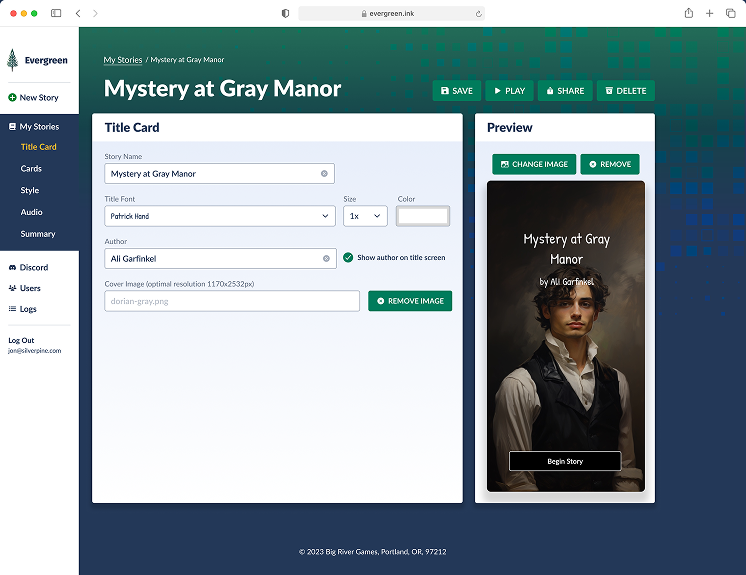746x575 pixels.
Task: Open the Size 1x dropdown
Action: pos(365,216)
